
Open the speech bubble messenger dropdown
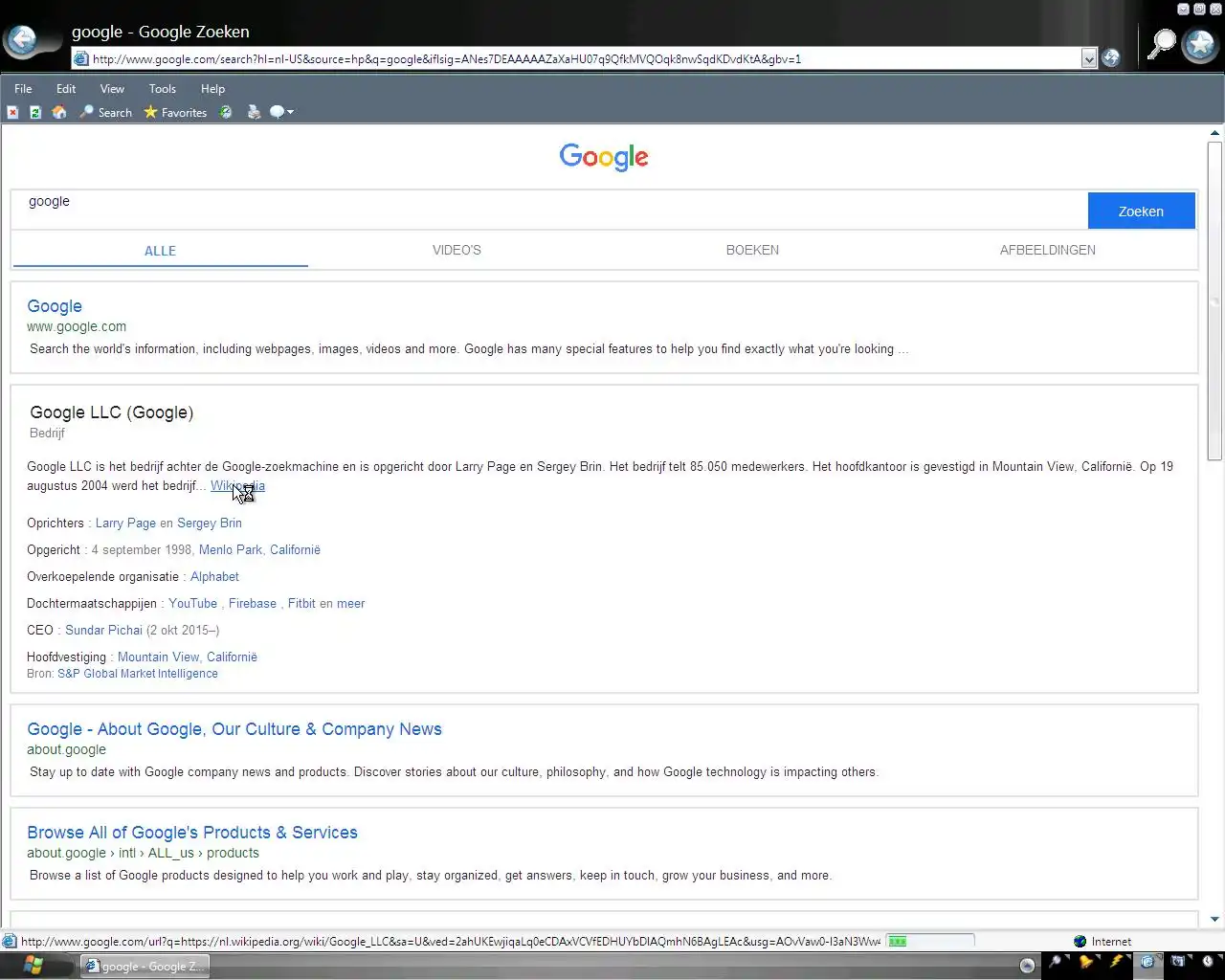[x=281, y=112]
